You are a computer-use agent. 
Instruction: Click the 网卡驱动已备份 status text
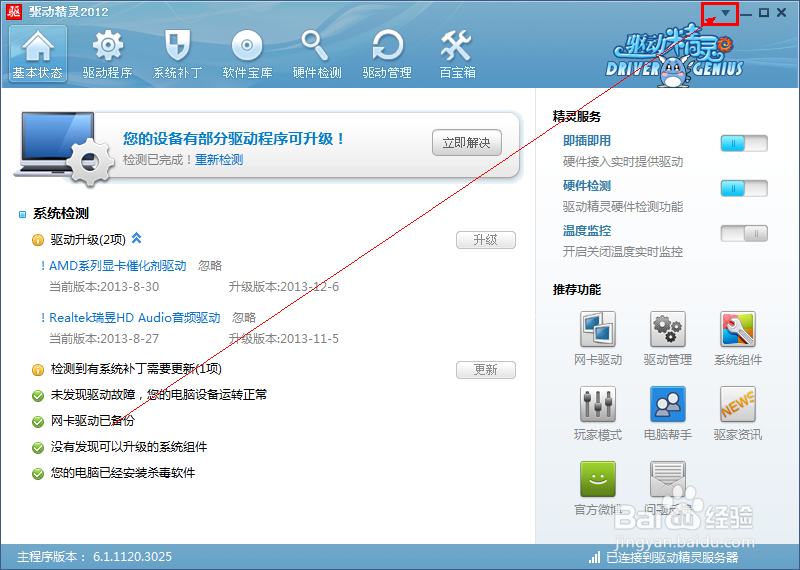click(x=92, y=420)
